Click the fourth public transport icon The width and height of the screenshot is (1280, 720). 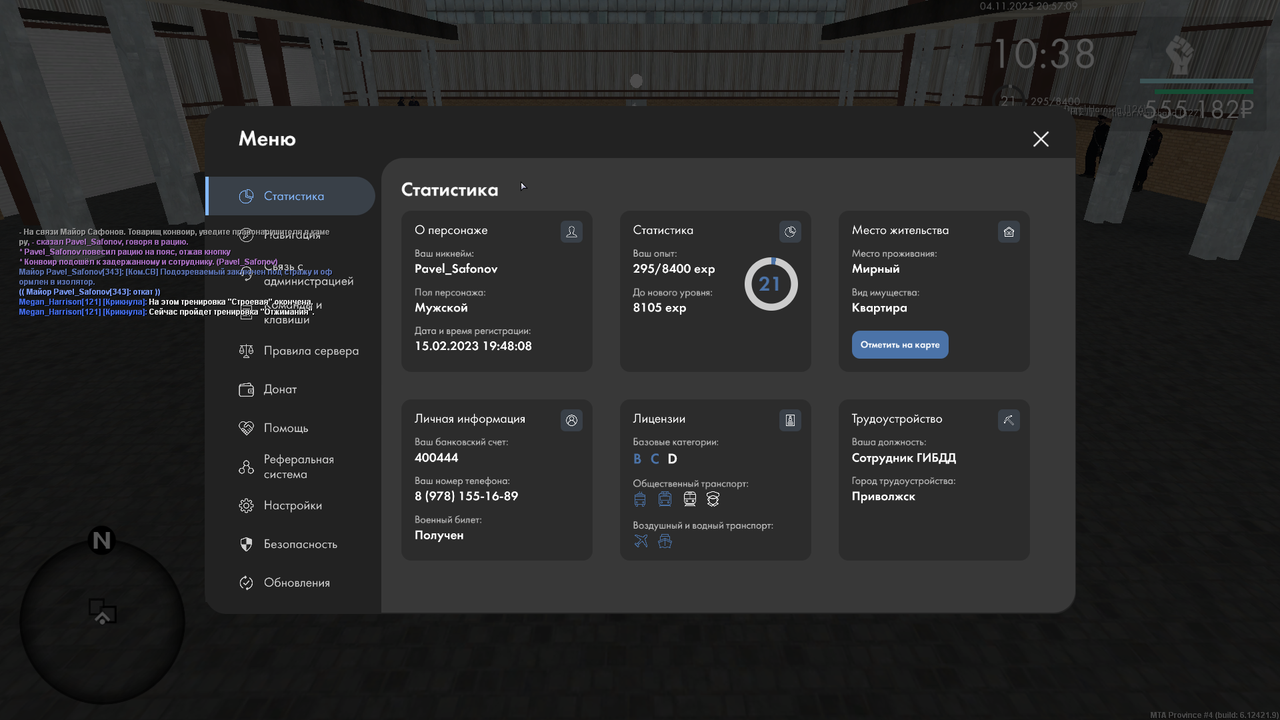713,499
